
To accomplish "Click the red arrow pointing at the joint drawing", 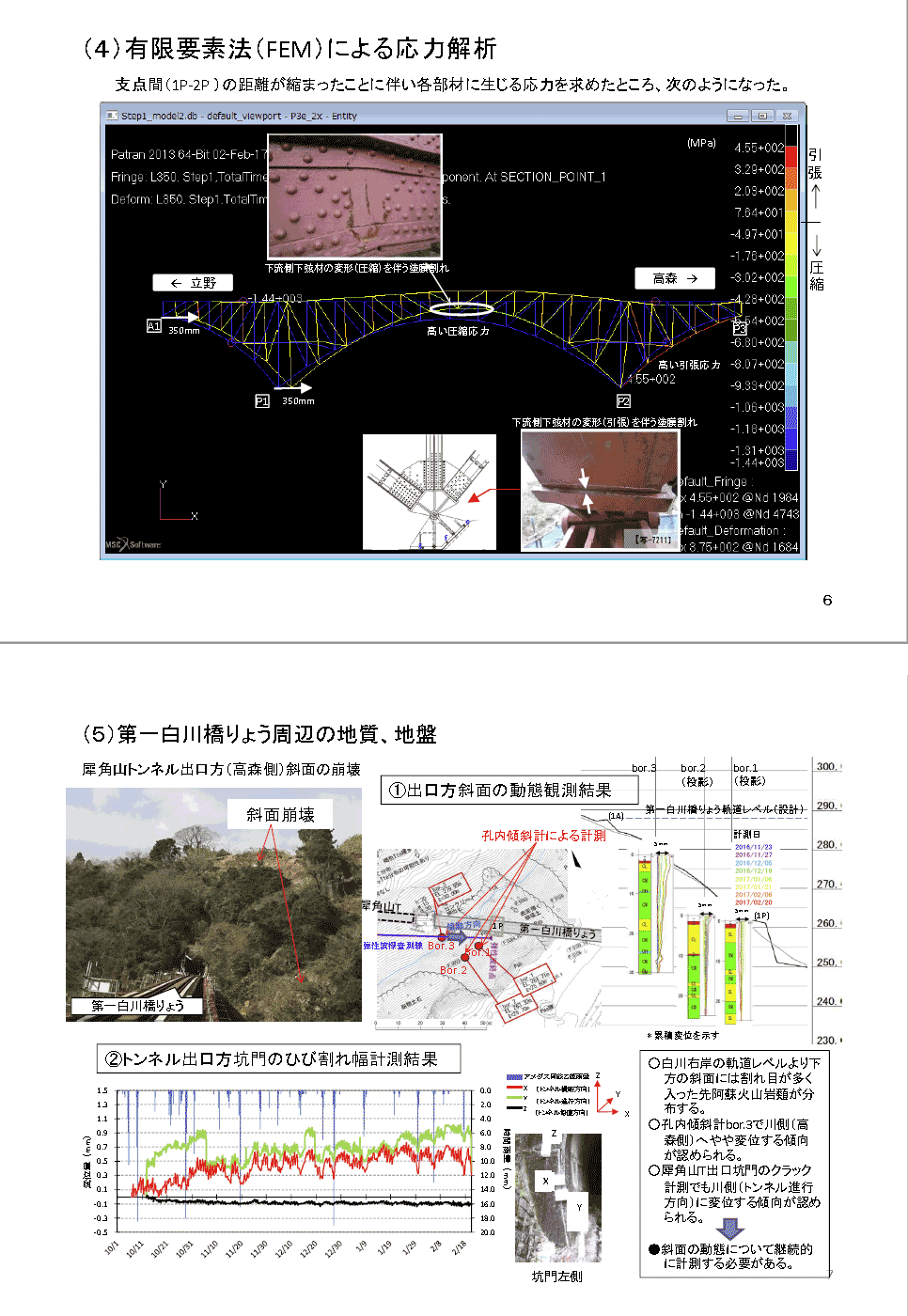I will tap(493, 494).
